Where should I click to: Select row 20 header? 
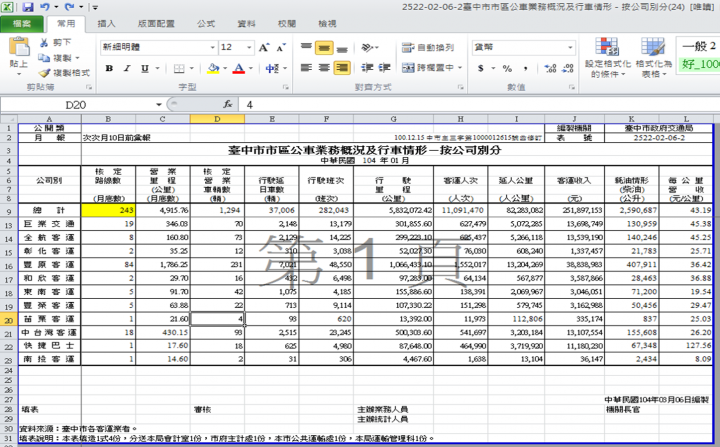[9, 319]
